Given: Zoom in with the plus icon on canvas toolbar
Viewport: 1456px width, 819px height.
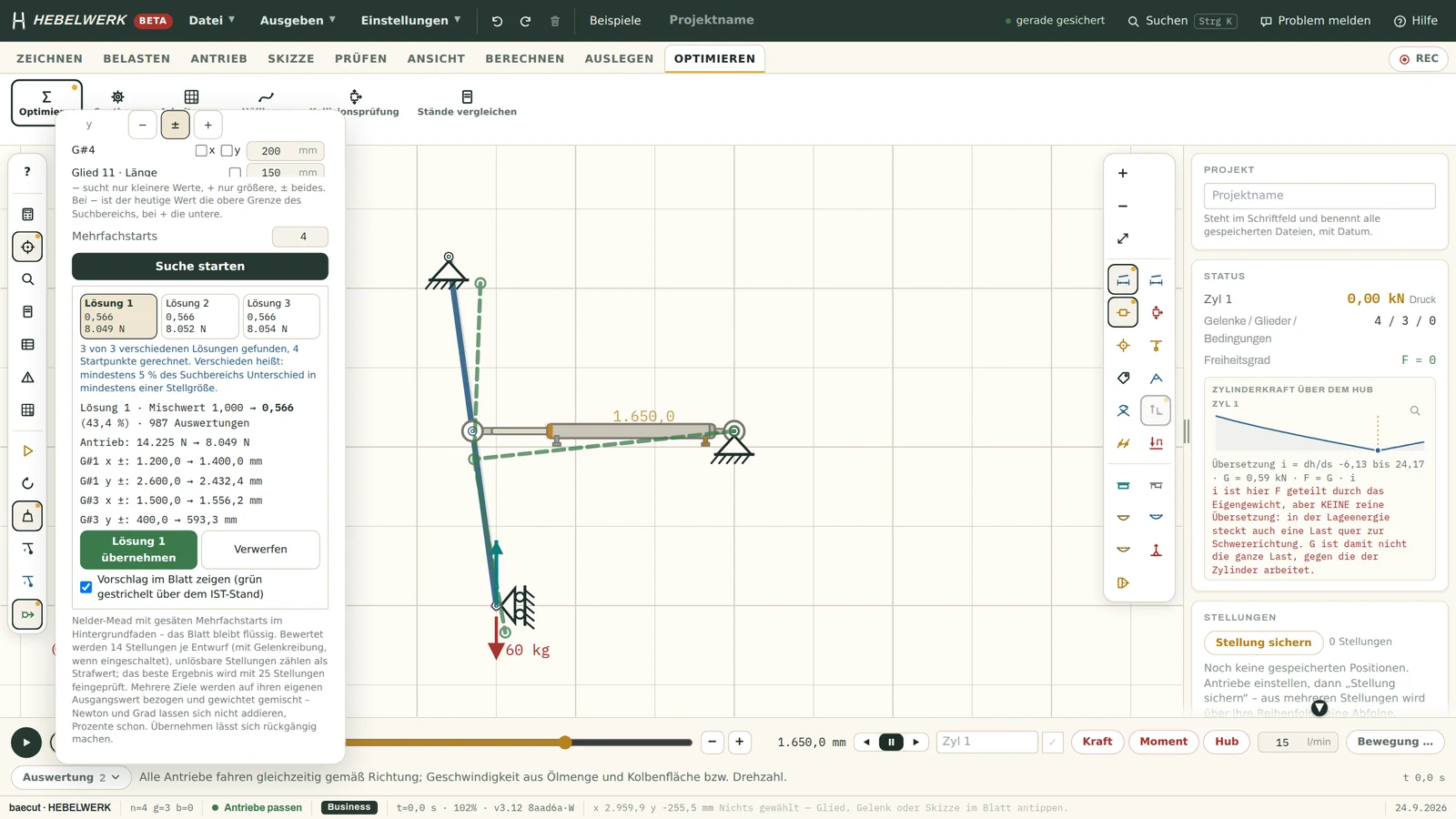Looking at the screenshot, I should pyautogui.click(x=1123, y=173).
